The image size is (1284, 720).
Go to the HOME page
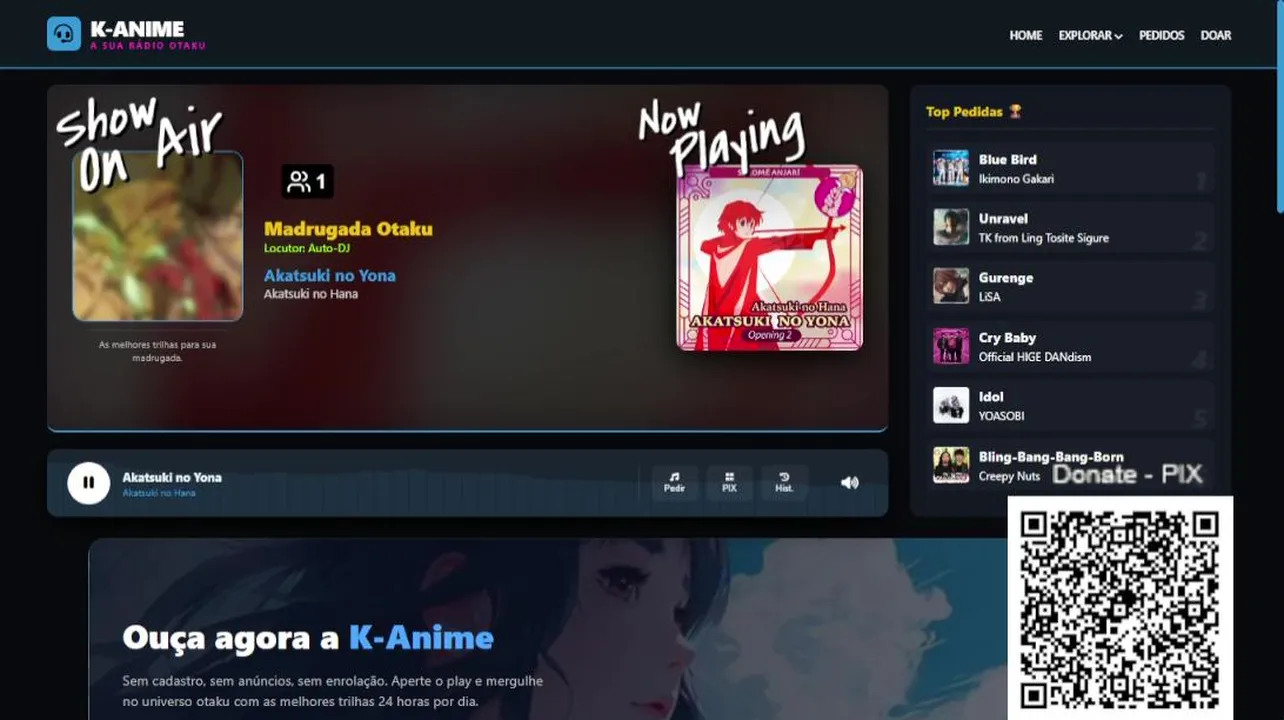coord(1025,35)
